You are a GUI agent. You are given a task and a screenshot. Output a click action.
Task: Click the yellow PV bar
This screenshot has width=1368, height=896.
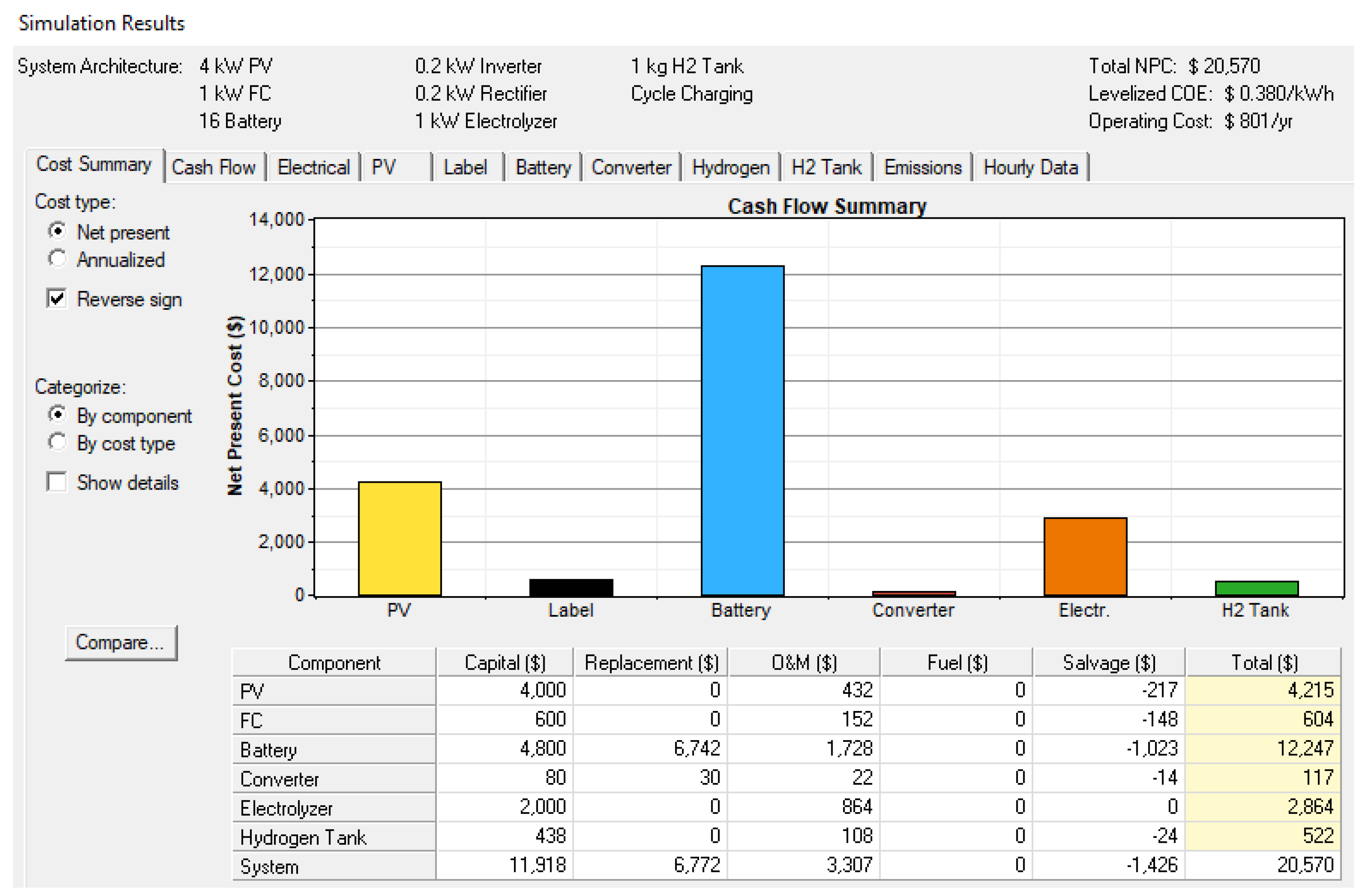[x=399, y=539]
